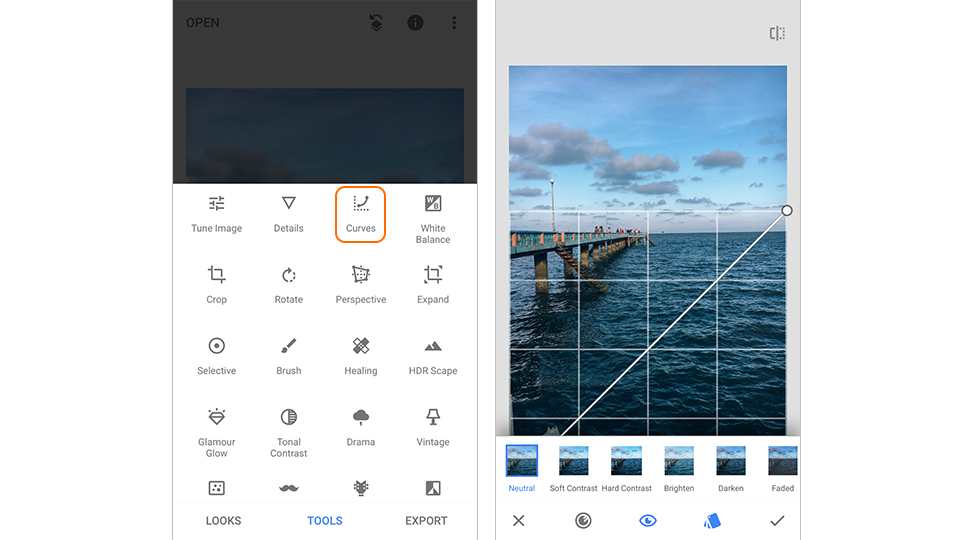
Task: Switch to the TOOLS tab
Action: tap(324, 520)
